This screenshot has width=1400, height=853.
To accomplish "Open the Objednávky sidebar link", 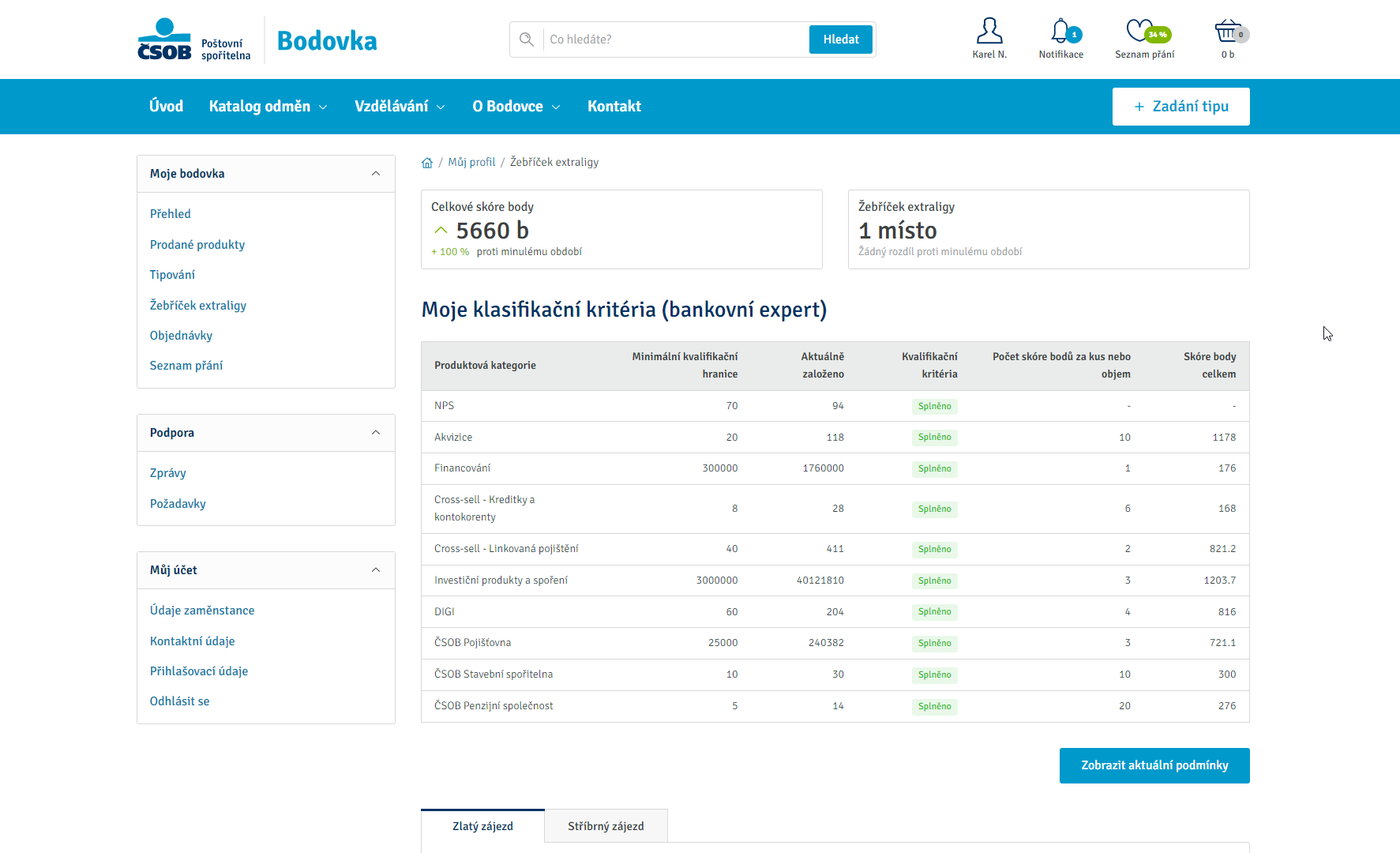I will point(181,336).
